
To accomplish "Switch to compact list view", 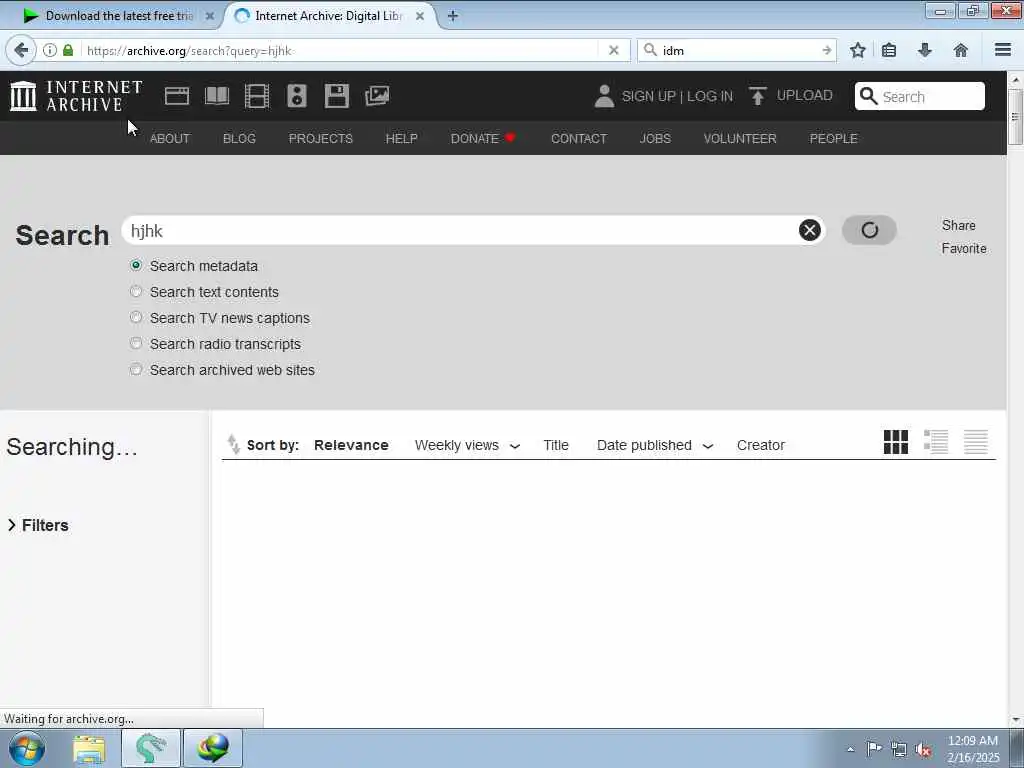I will coord(976,442).
